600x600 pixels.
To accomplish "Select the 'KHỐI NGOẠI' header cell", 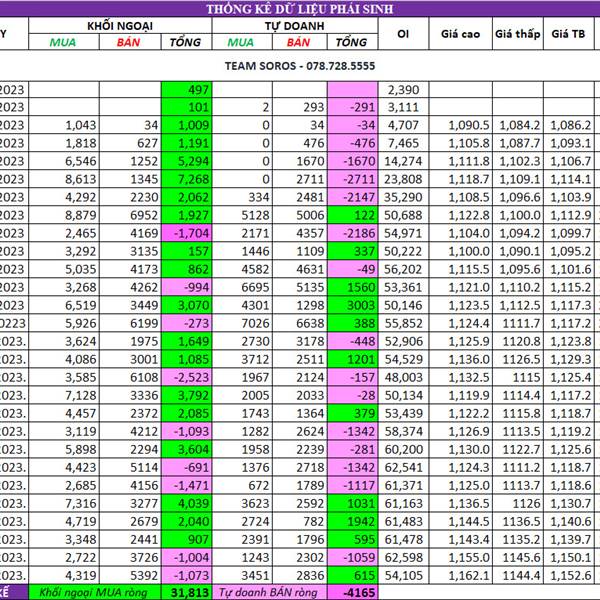I will click(120, 26).
